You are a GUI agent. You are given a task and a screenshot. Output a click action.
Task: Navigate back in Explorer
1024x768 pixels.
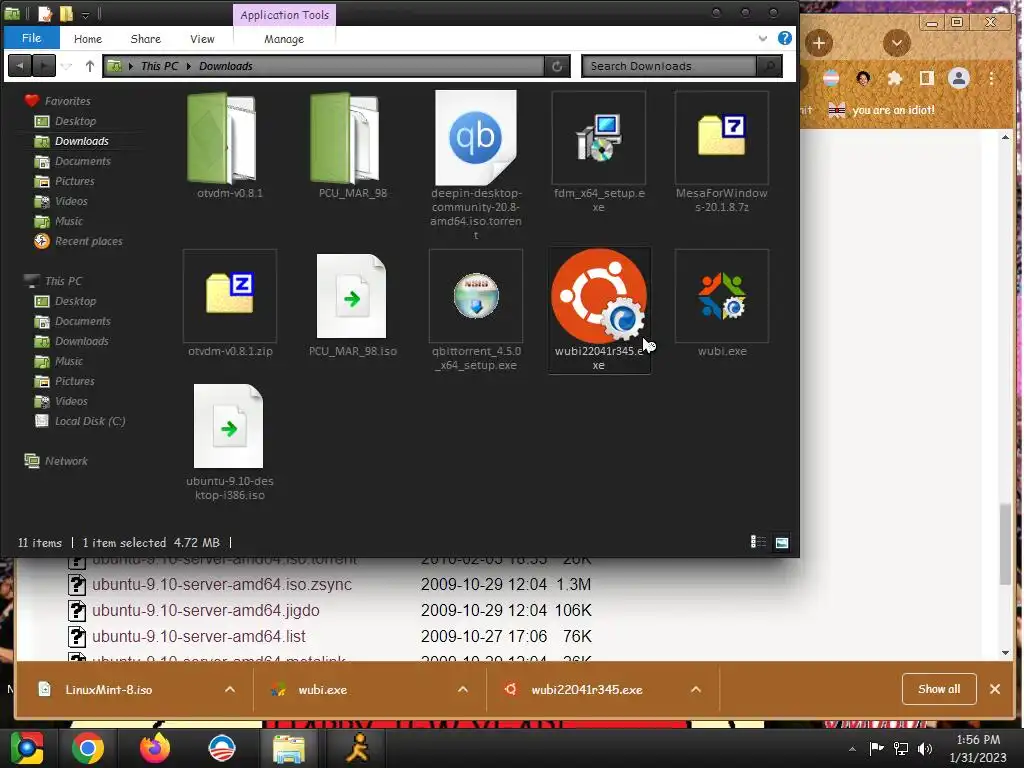(x=20, y=66)
